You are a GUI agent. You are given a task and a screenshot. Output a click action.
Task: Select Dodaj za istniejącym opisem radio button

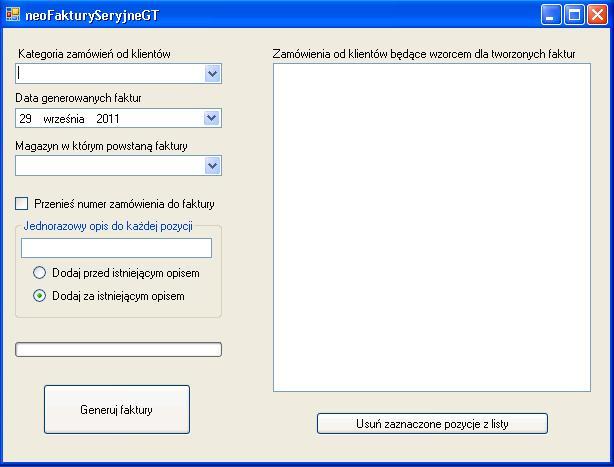click(39, 296)
